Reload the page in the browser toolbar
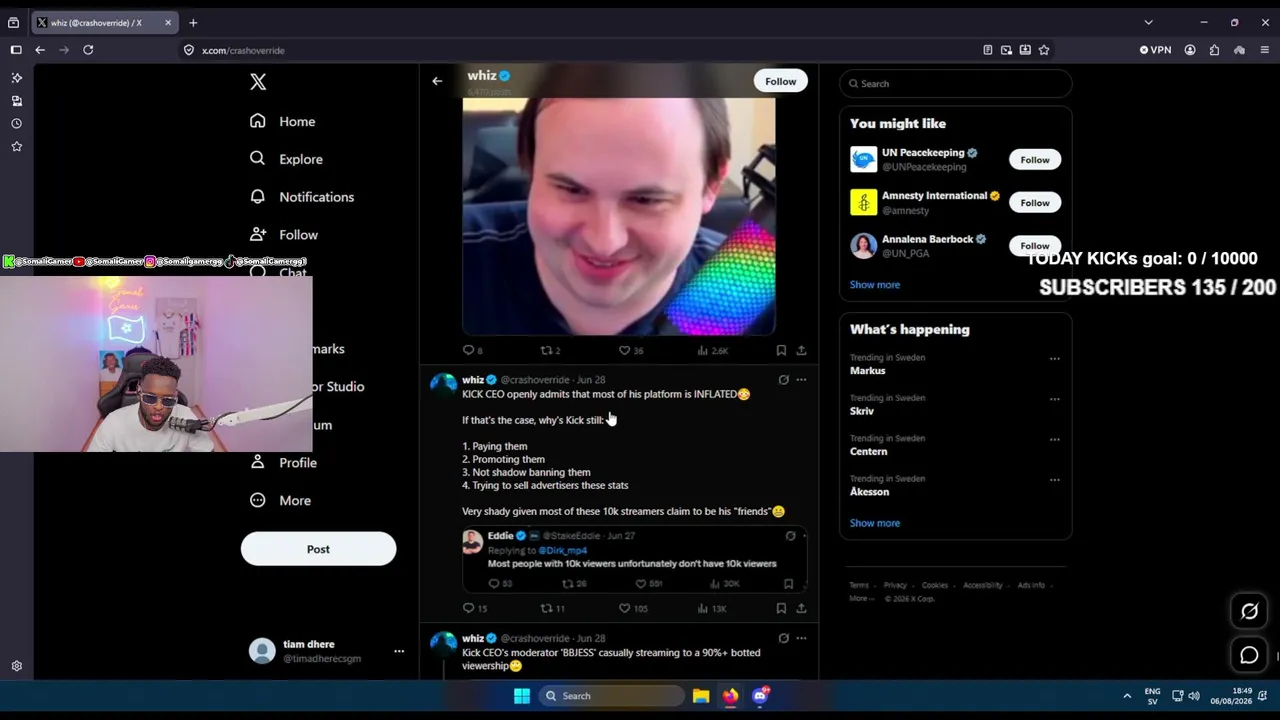Screen dimensions: 1280x720 click(x=88, y=50)
